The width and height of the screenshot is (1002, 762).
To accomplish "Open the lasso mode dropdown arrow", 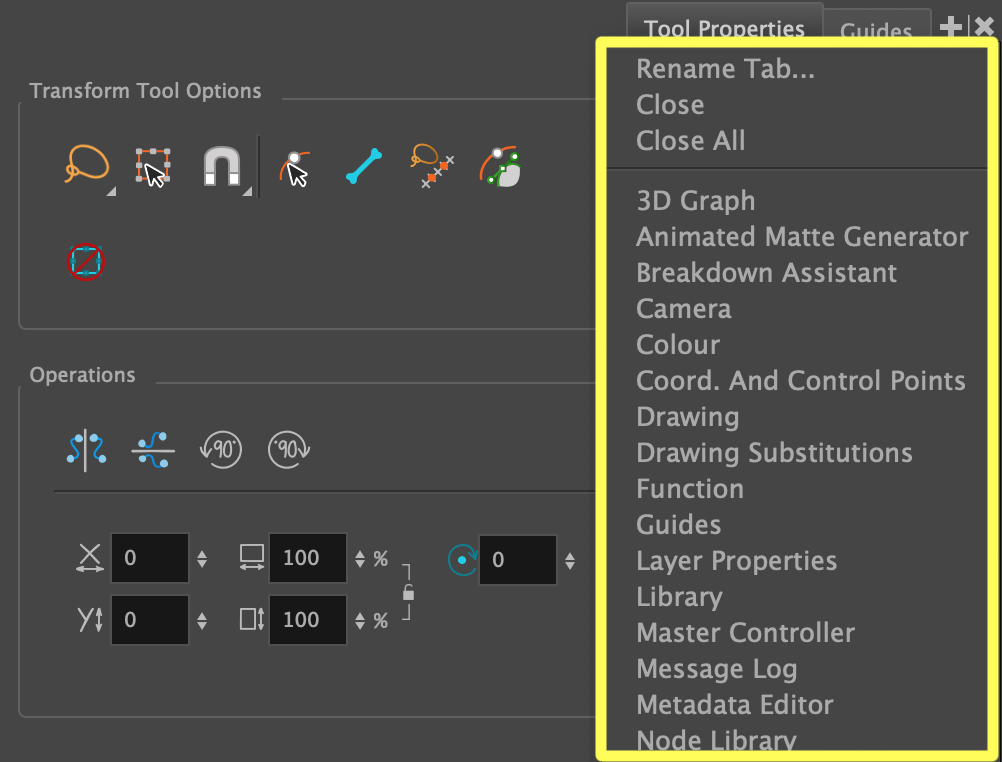I will 111,191.
